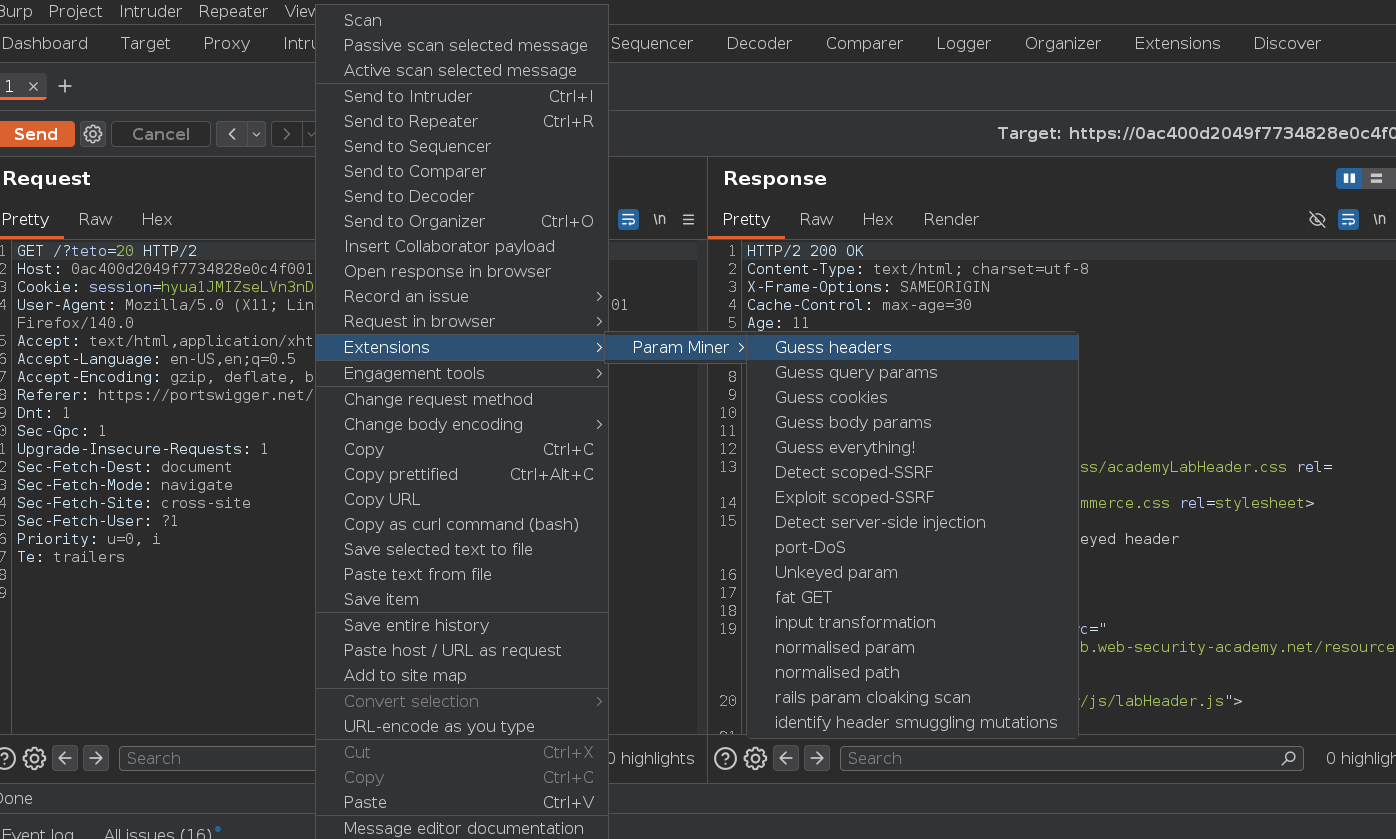This screenshot has height=839, width=1396.
Task: Expand Record an issue submenu
Action: pos(460,296)
